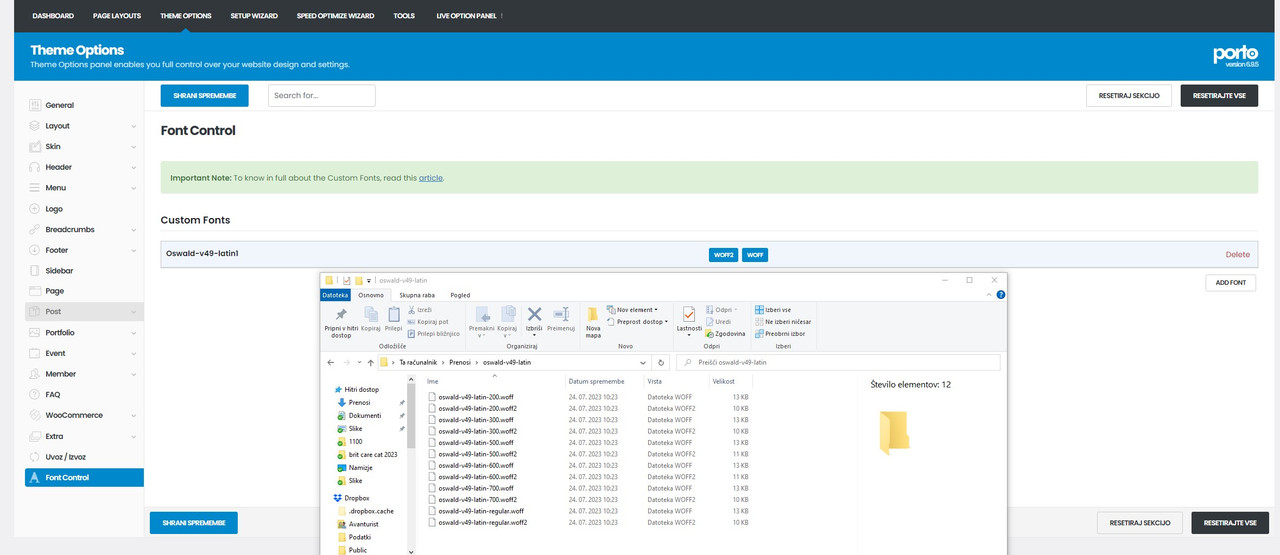Click the Kopiraj copy icon in Odložišče group
The image size is (1280, 555).
click(371, 315)
